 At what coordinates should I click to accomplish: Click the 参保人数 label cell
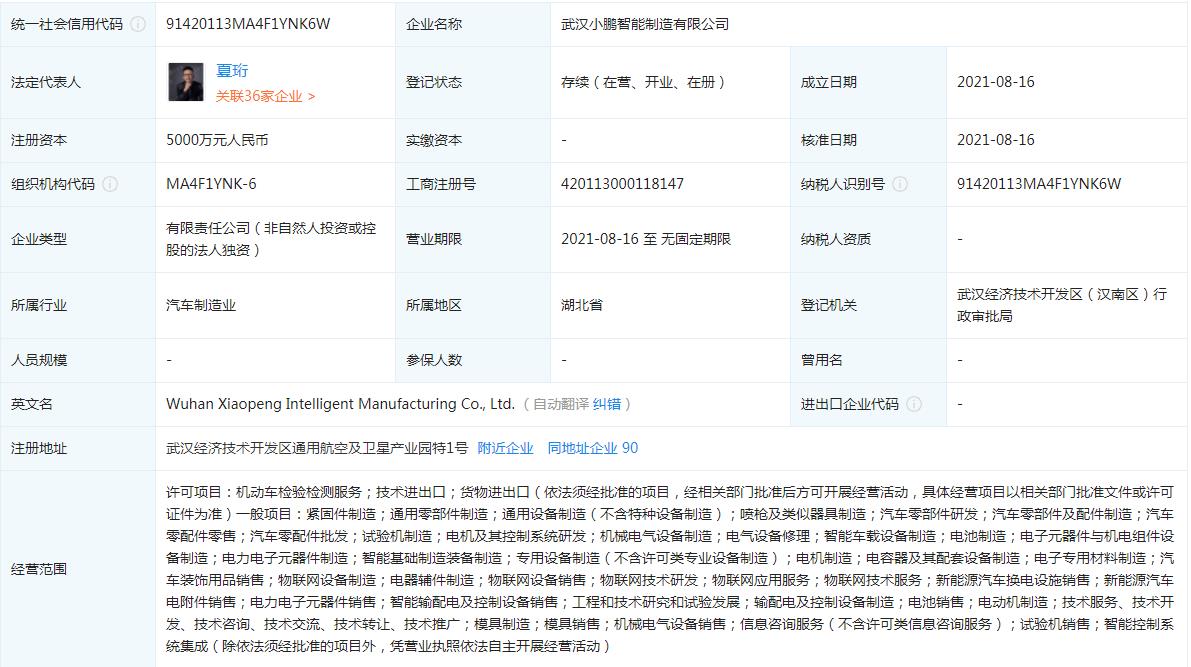(x=472, y=360)
